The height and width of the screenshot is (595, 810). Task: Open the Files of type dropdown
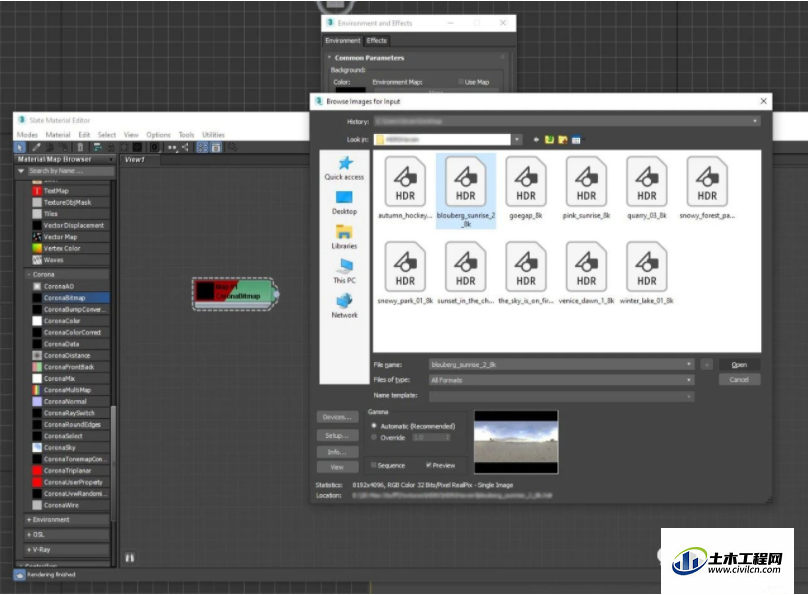[689, 380]
